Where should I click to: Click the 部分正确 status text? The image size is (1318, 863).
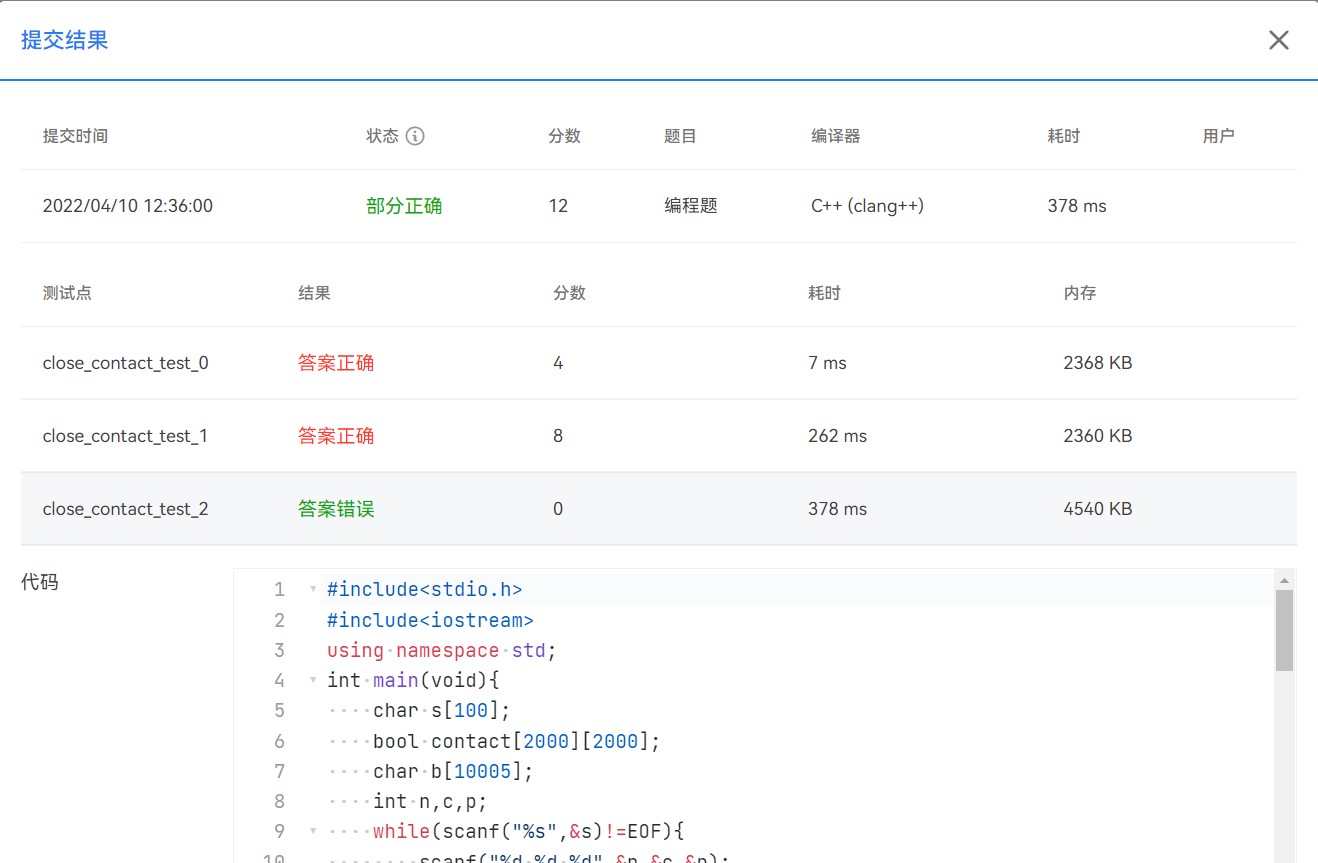(x=404, y=206)
